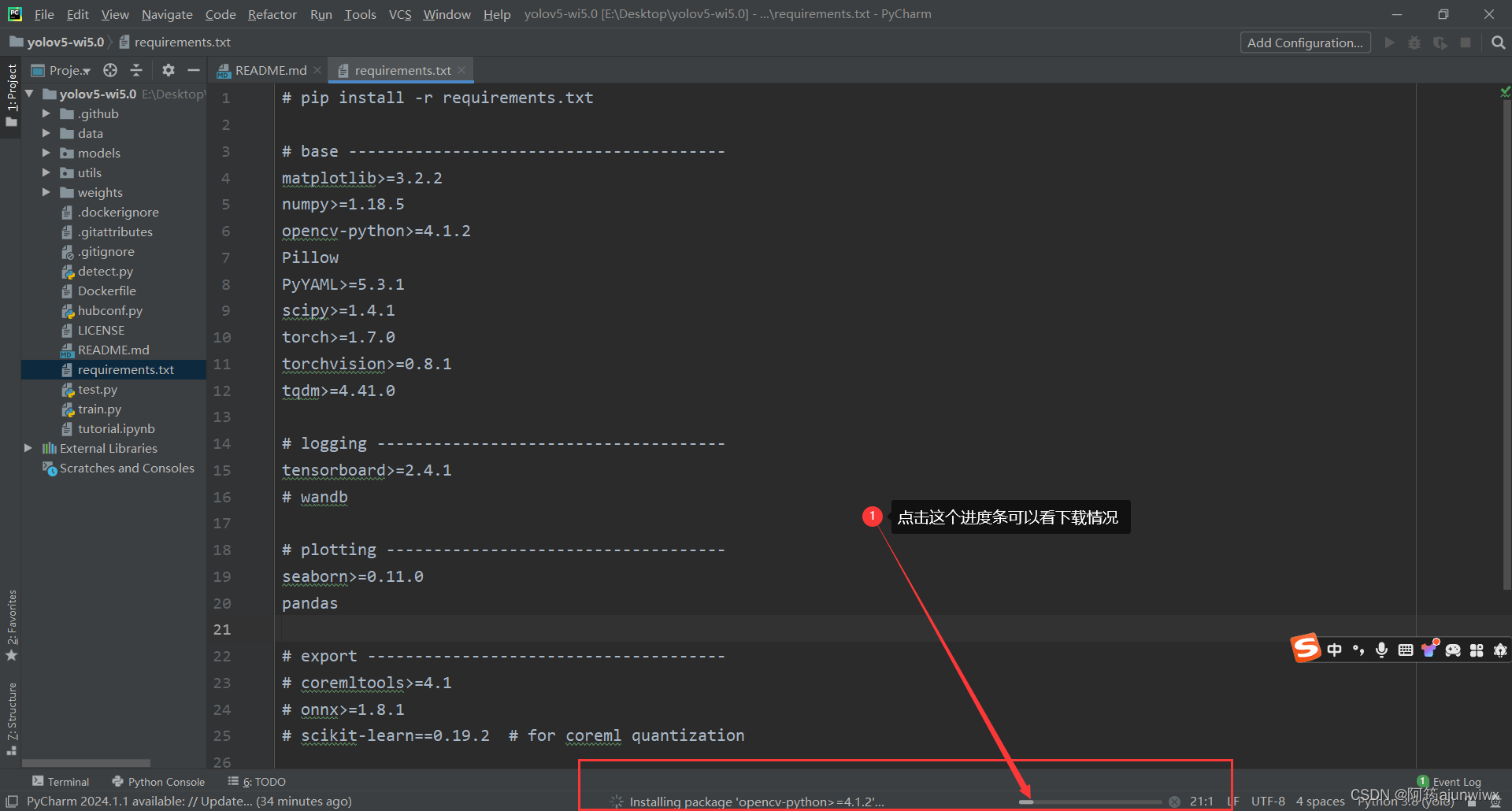Hide the Project panel with minus icon
This screenshot has height=811, width=1512.
[x=194, y=70]
